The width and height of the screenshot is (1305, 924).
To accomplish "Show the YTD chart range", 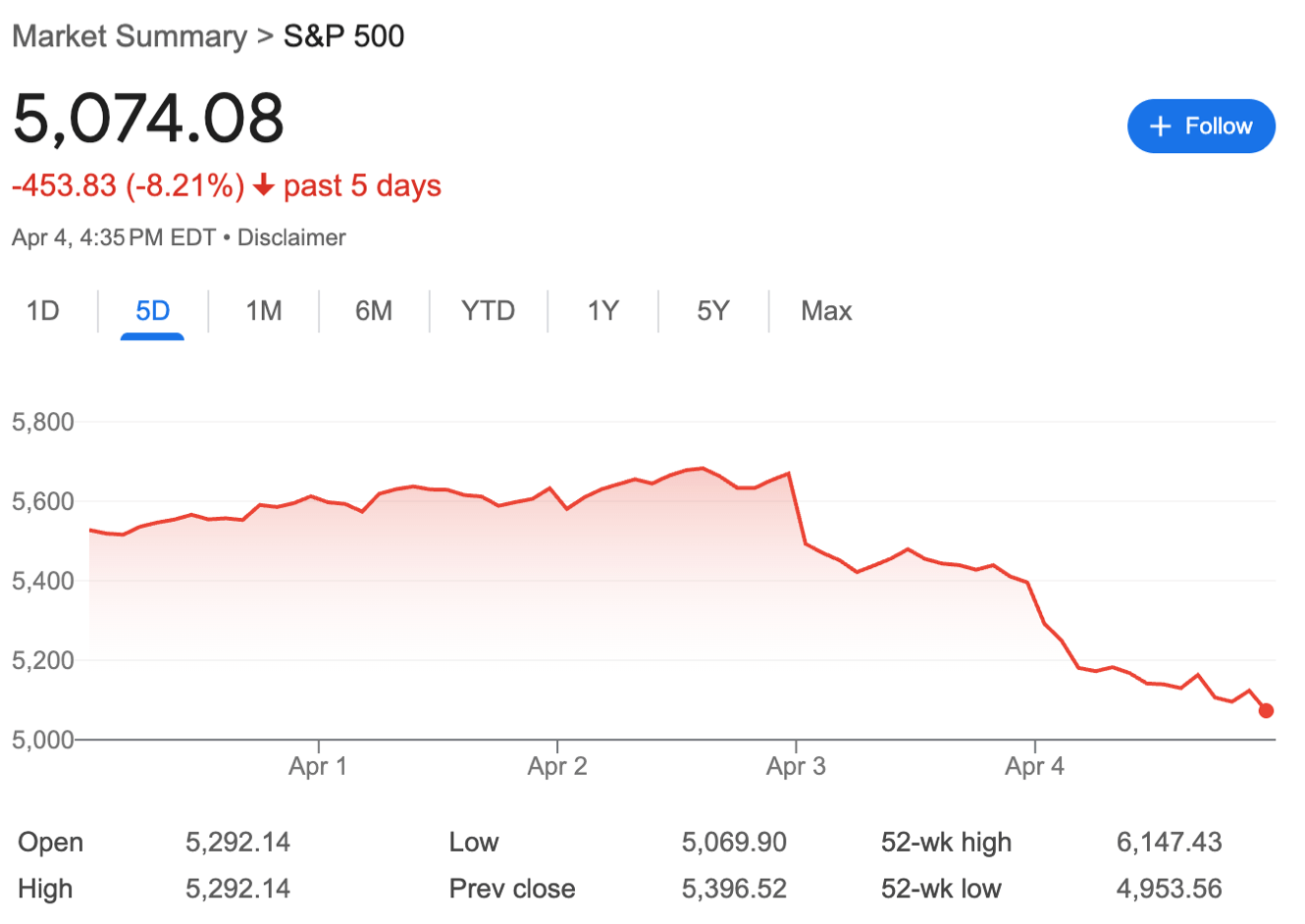I will pyautogui.click(x=488, y=312).
